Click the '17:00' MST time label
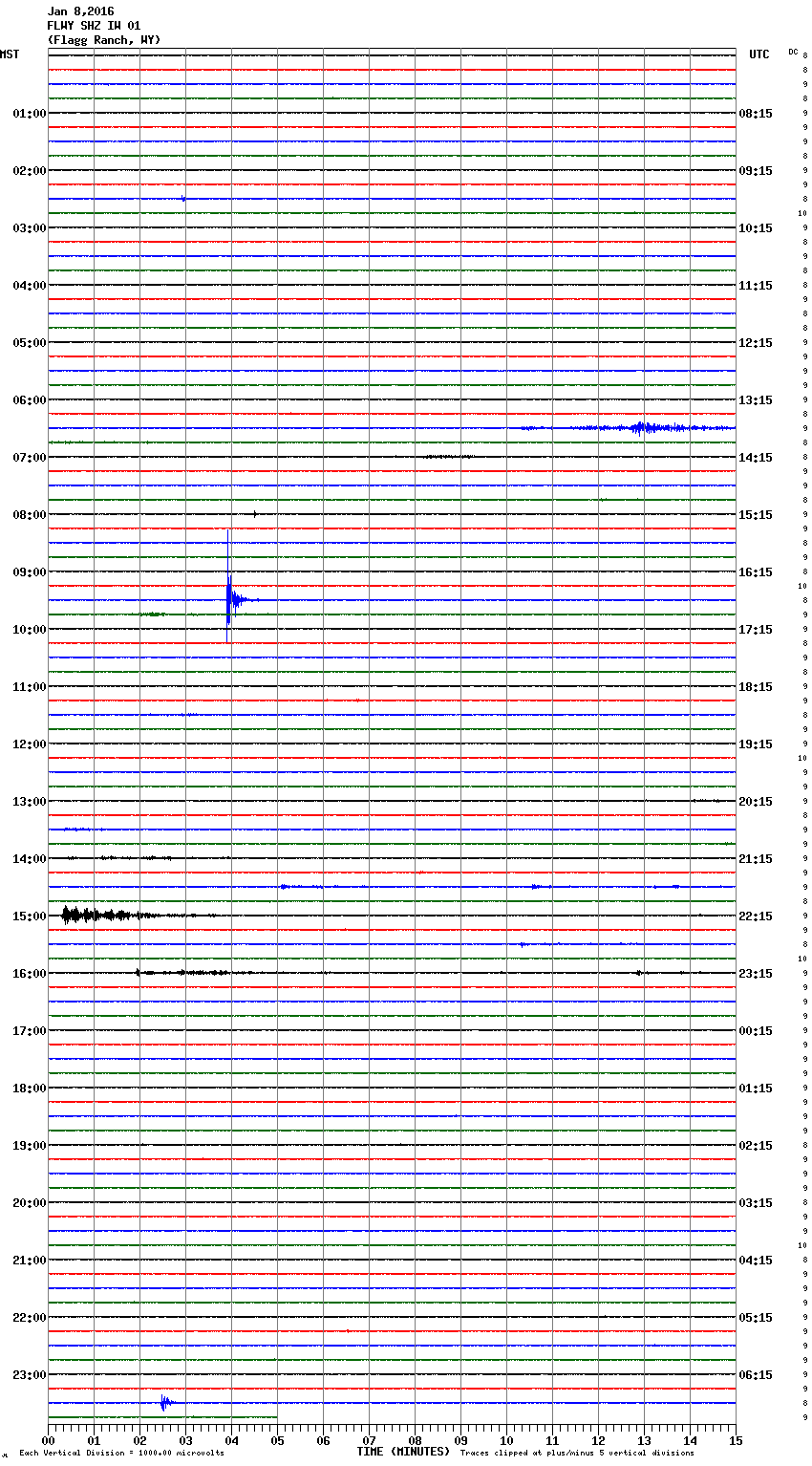This screenshot has height=1466, width=812. click(30, 1031)
